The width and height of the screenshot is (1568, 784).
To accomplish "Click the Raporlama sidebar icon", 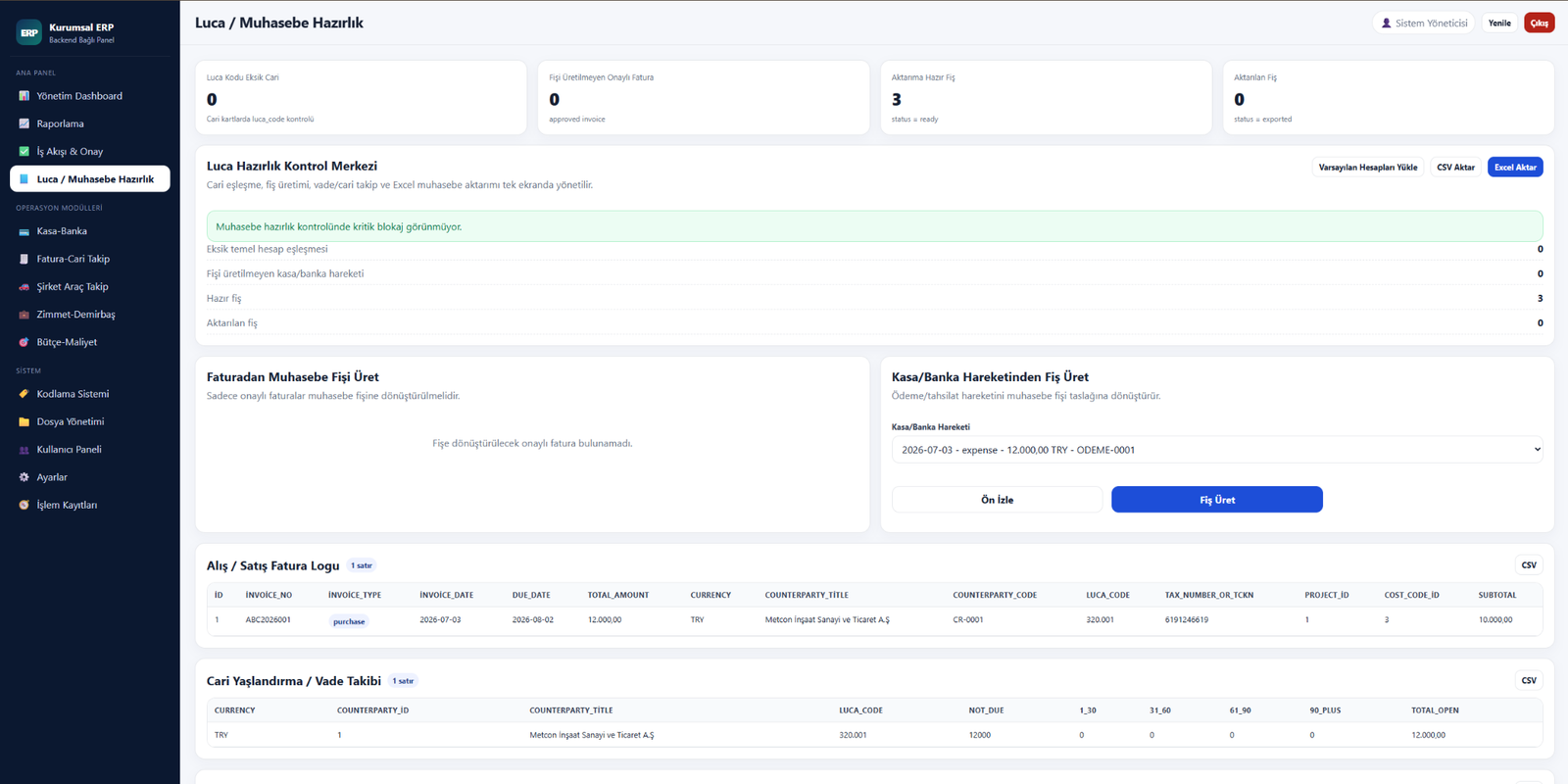I will tap(24, 123).
